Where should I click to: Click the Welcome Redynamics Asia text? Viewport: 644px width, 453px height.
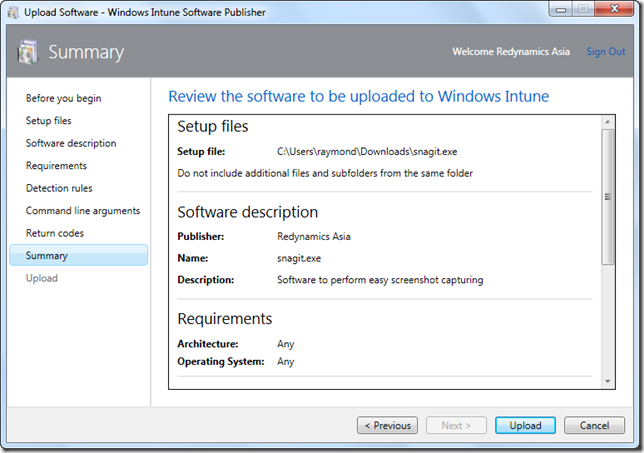point(511,51)
